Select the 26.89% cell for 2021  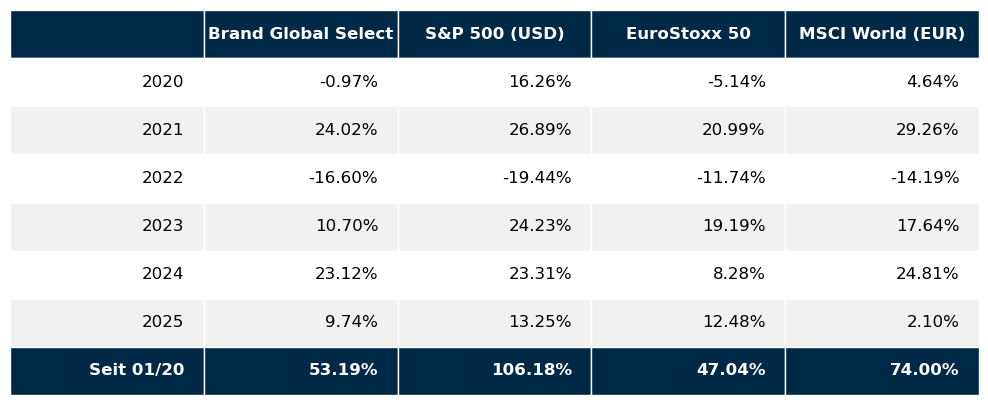540,130
